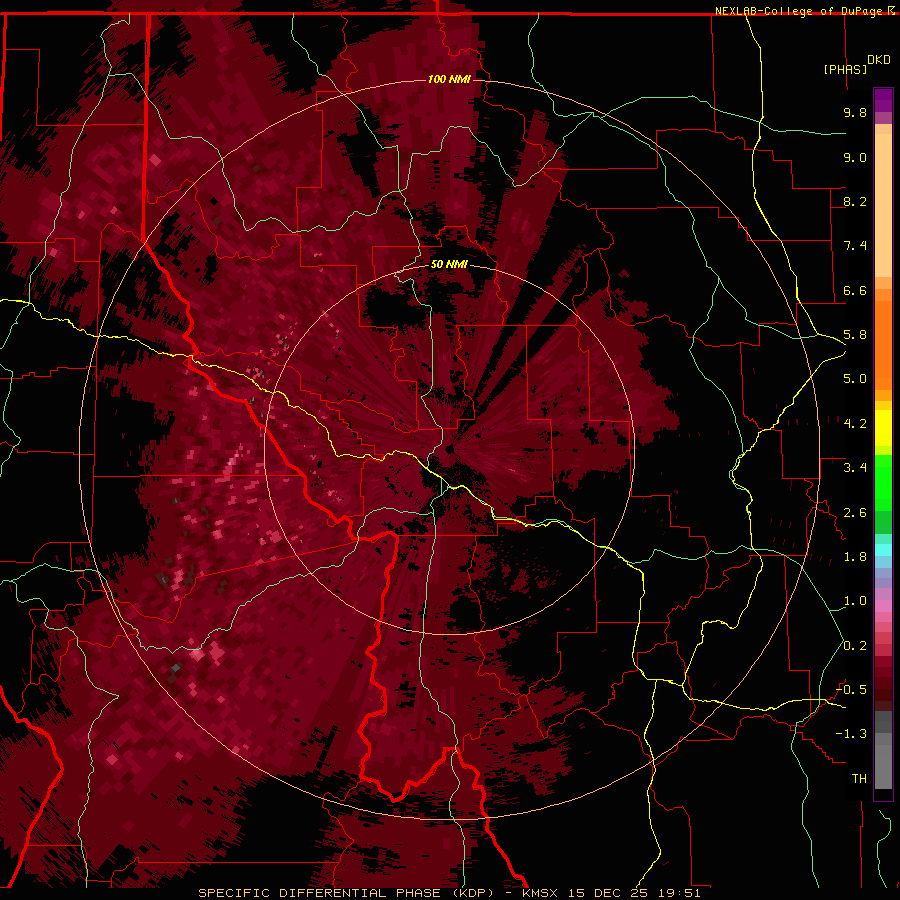Click the 4.2 value on color scale

tap(855, 424)
